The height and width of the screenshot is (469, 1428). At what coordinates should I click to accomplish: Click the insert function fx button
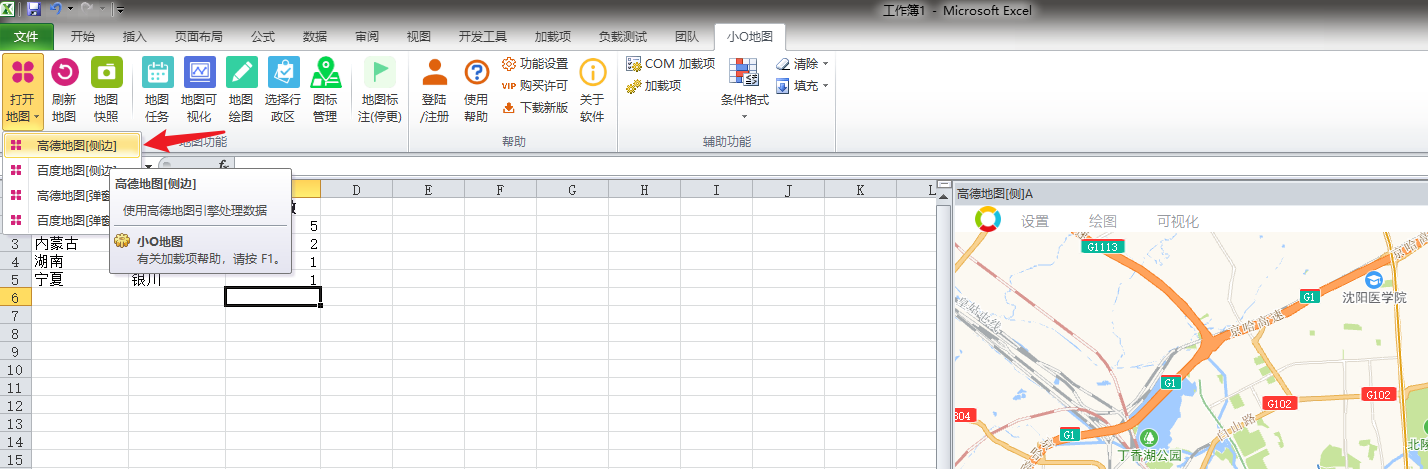click(224, 165)
